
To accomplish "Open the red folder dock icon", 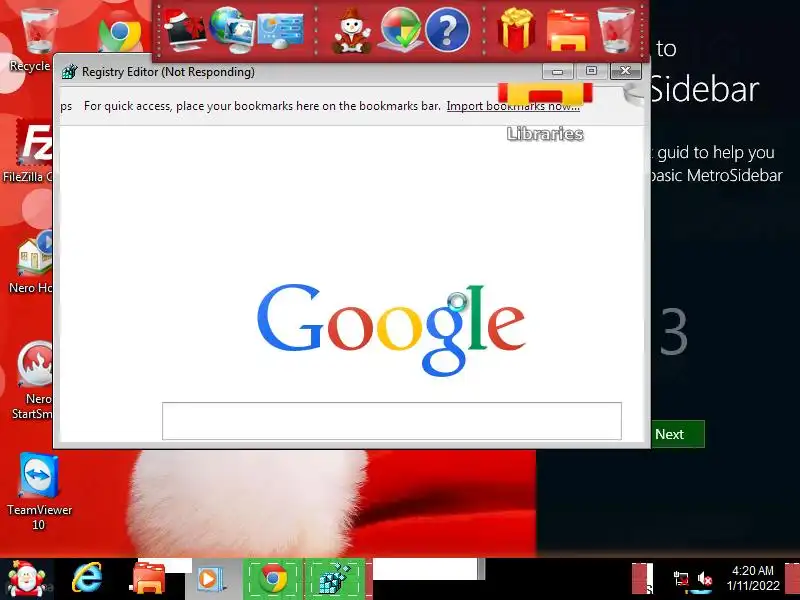I will click(567, 32).
